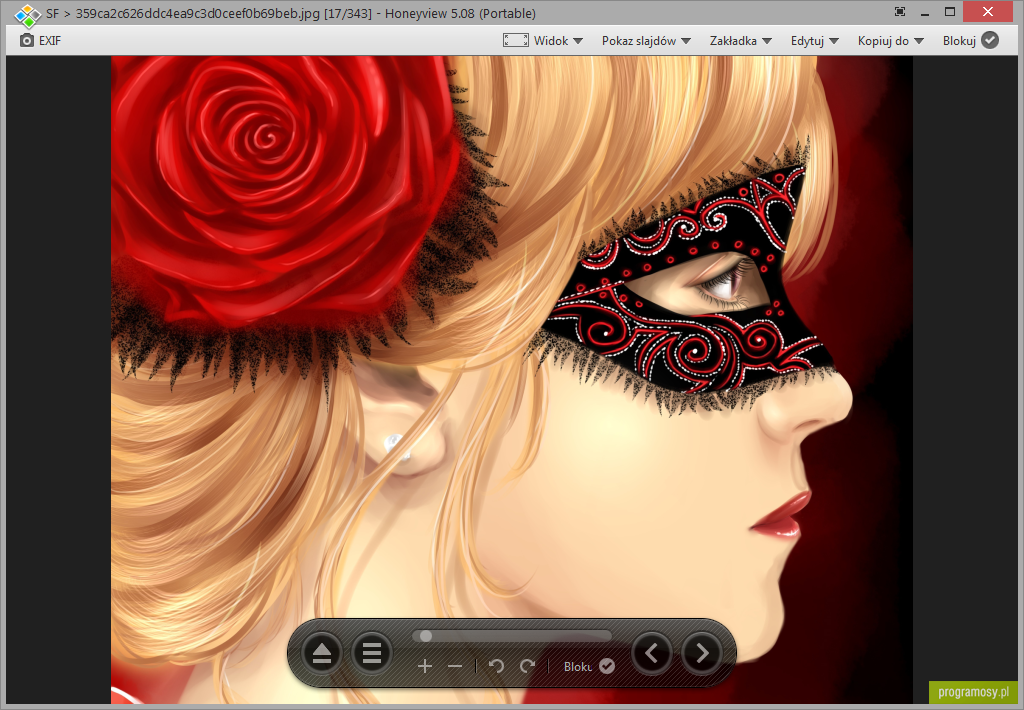Zoom out with the minus icon
1024x710 pixels.
point(455,666)
